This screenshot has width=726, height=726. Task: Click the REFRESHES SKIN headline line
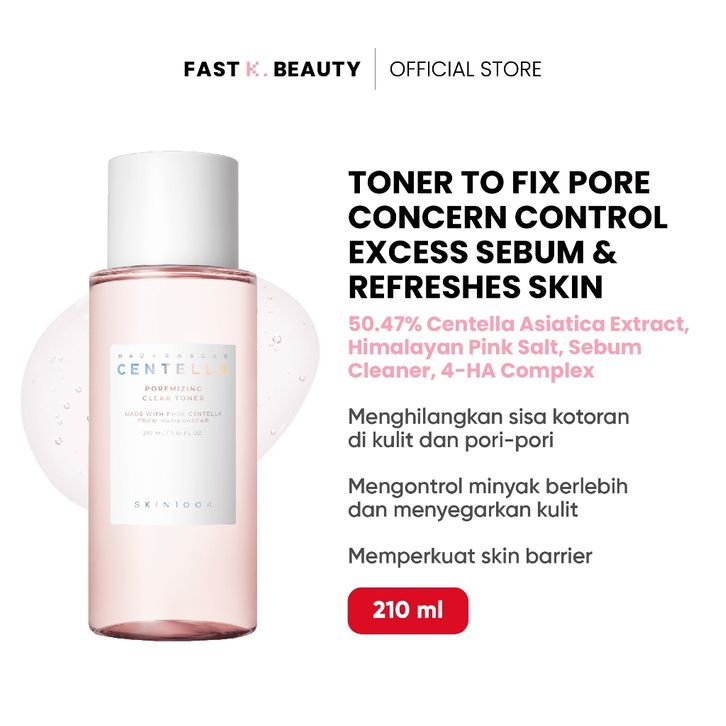tap(476, 287)
